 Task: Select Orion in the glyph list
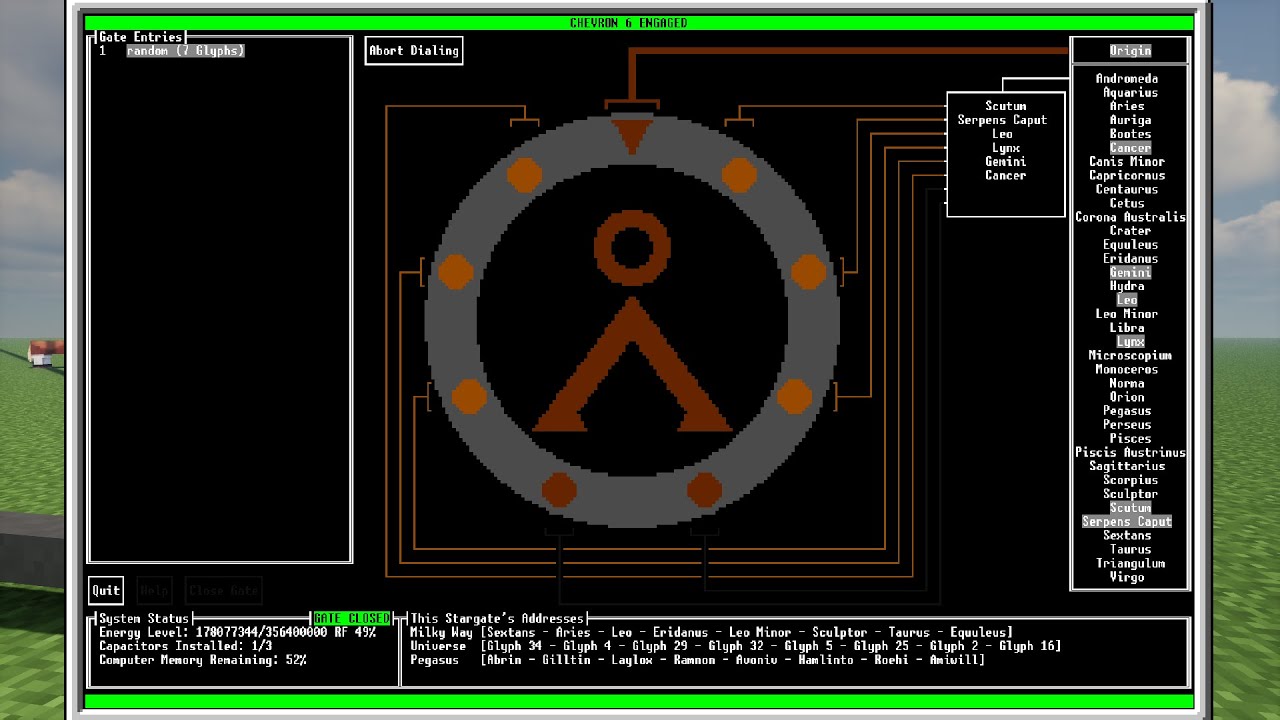click(x=1127, y=397)
